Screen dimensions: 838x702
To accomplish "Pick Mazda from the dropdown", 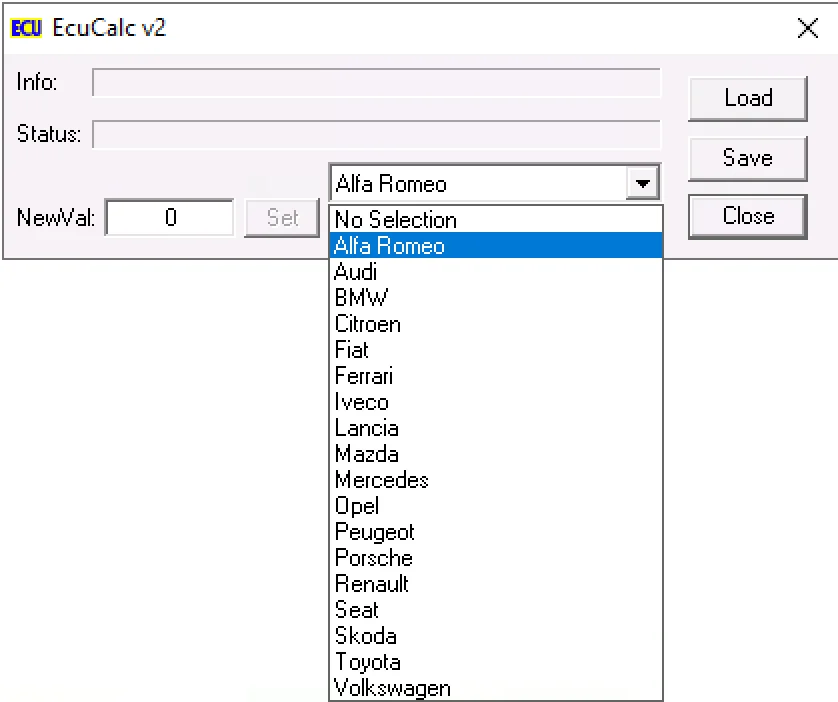I will tap(366, 454).
